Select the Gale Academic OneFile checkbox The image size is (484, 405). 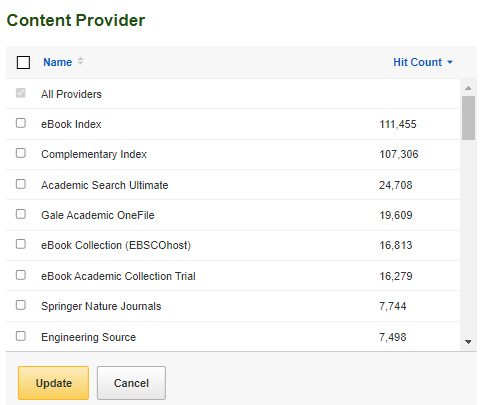[x=21, y=214]
